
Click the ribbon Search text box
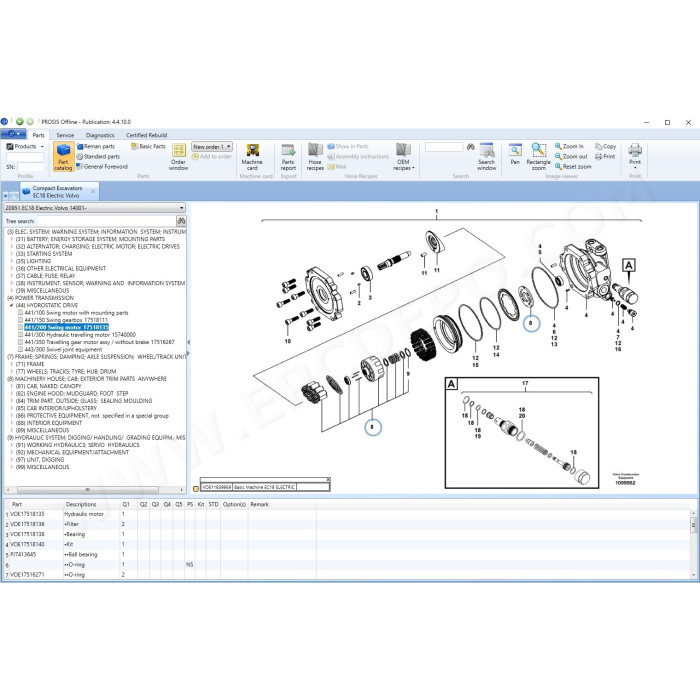point(444,146)
